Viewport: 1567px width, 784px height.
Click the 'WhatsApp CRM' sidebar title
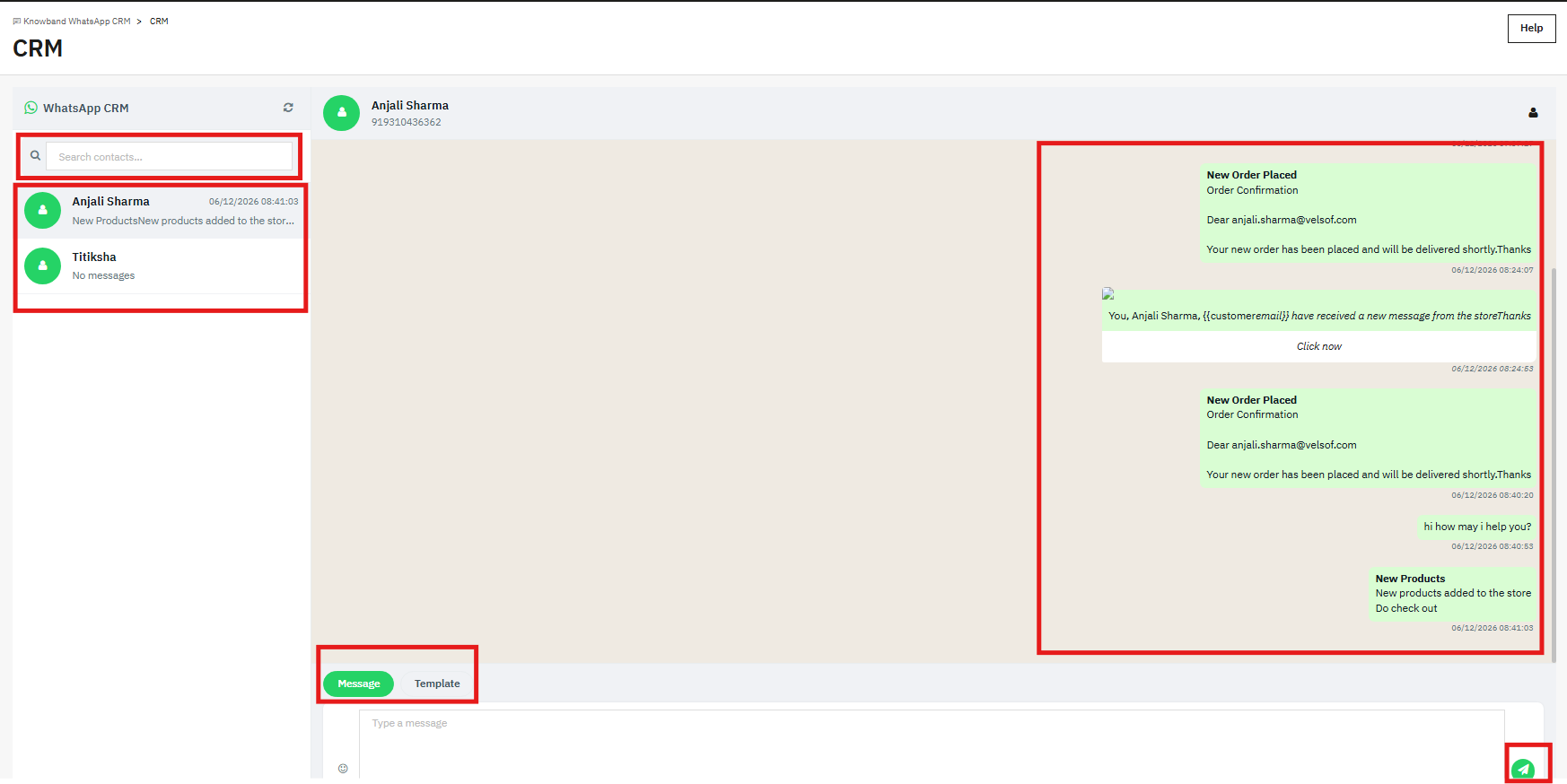point(86,108)
